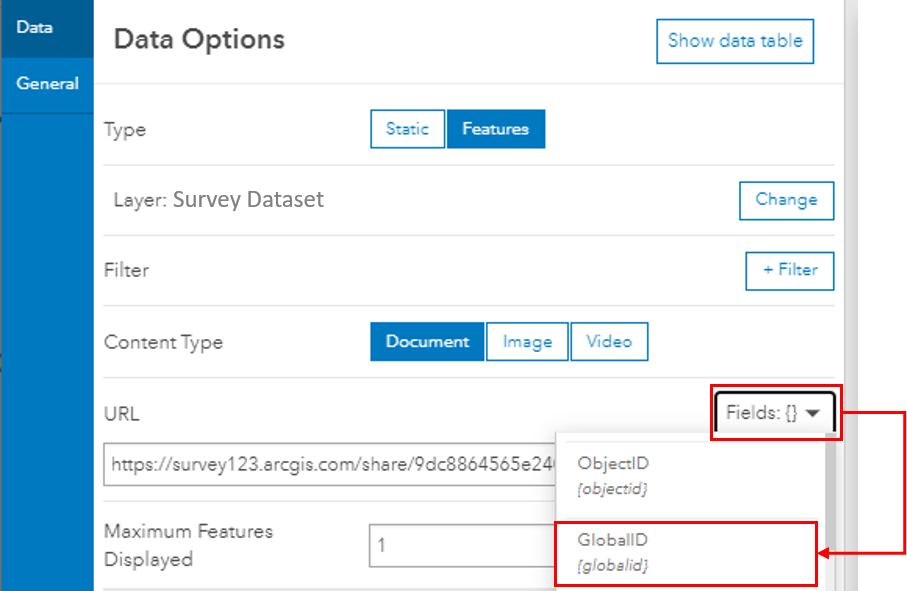Image resolution: width=907 pixels, height=591 pixels.
Task: Add a filter with + Filter
Action: click(x=790, y=270)
